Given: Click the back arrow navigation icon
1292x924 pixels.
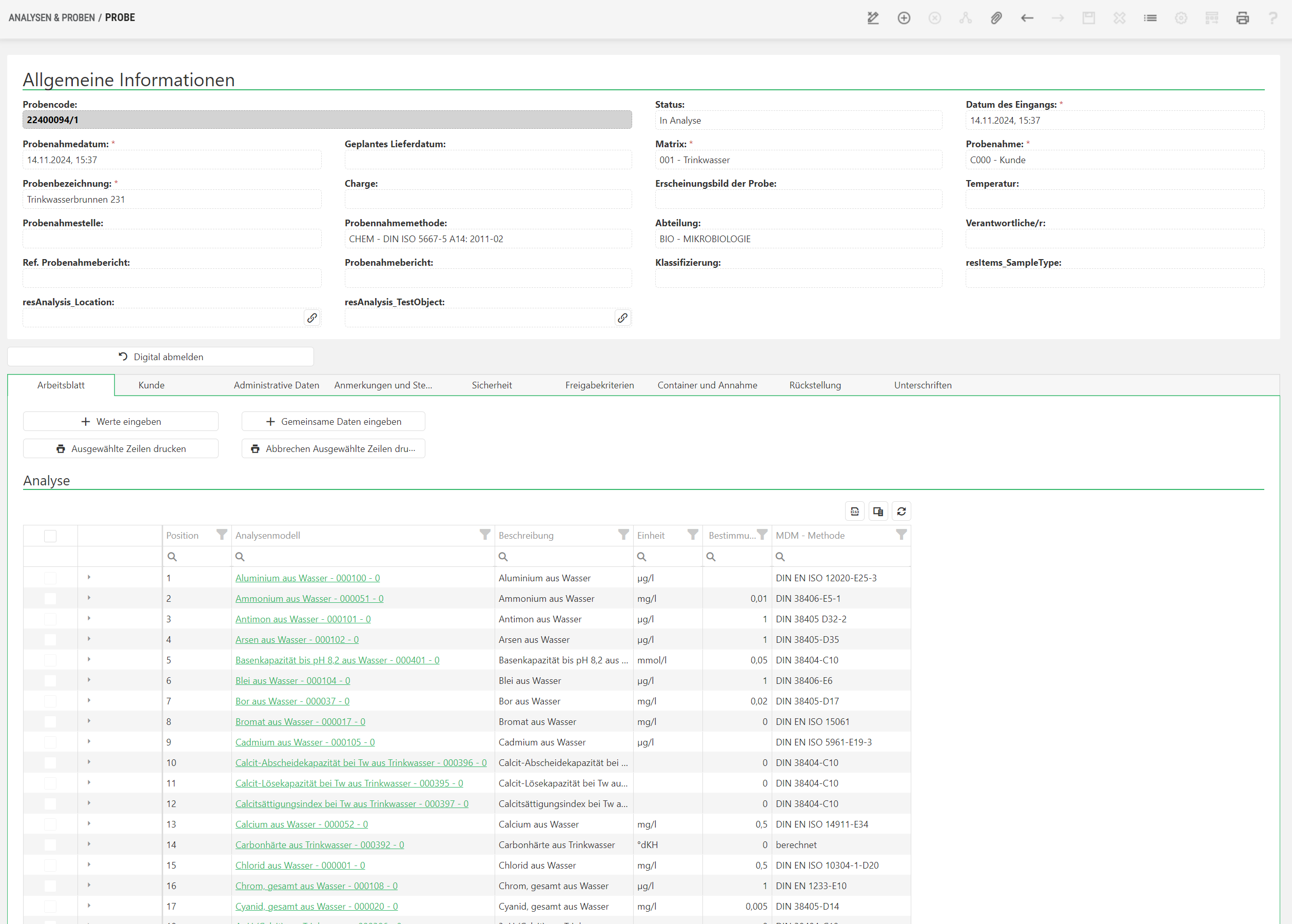Looking at the screenshot, I should click(1027, 18).
